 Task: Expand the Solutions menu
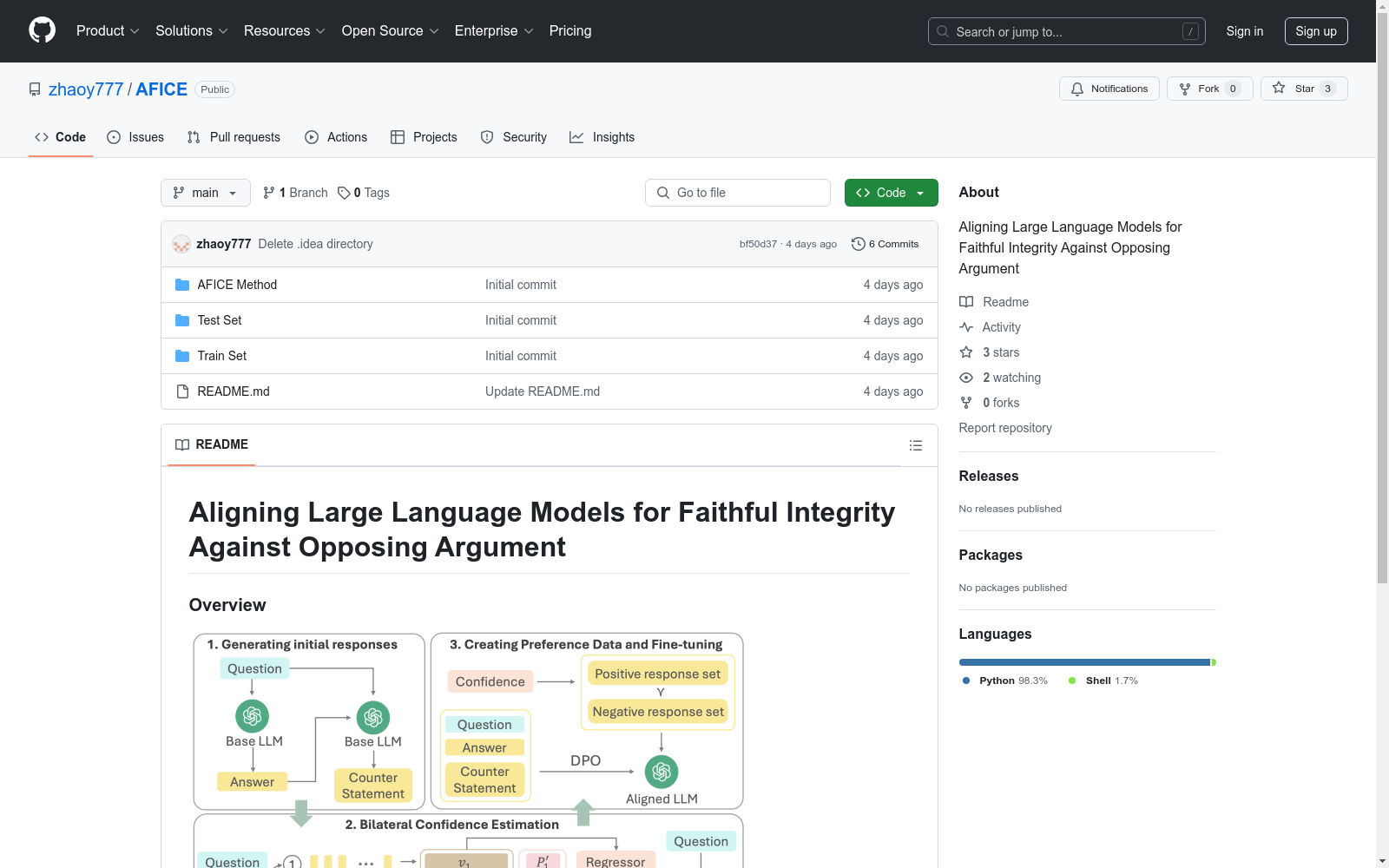point(192,30)
